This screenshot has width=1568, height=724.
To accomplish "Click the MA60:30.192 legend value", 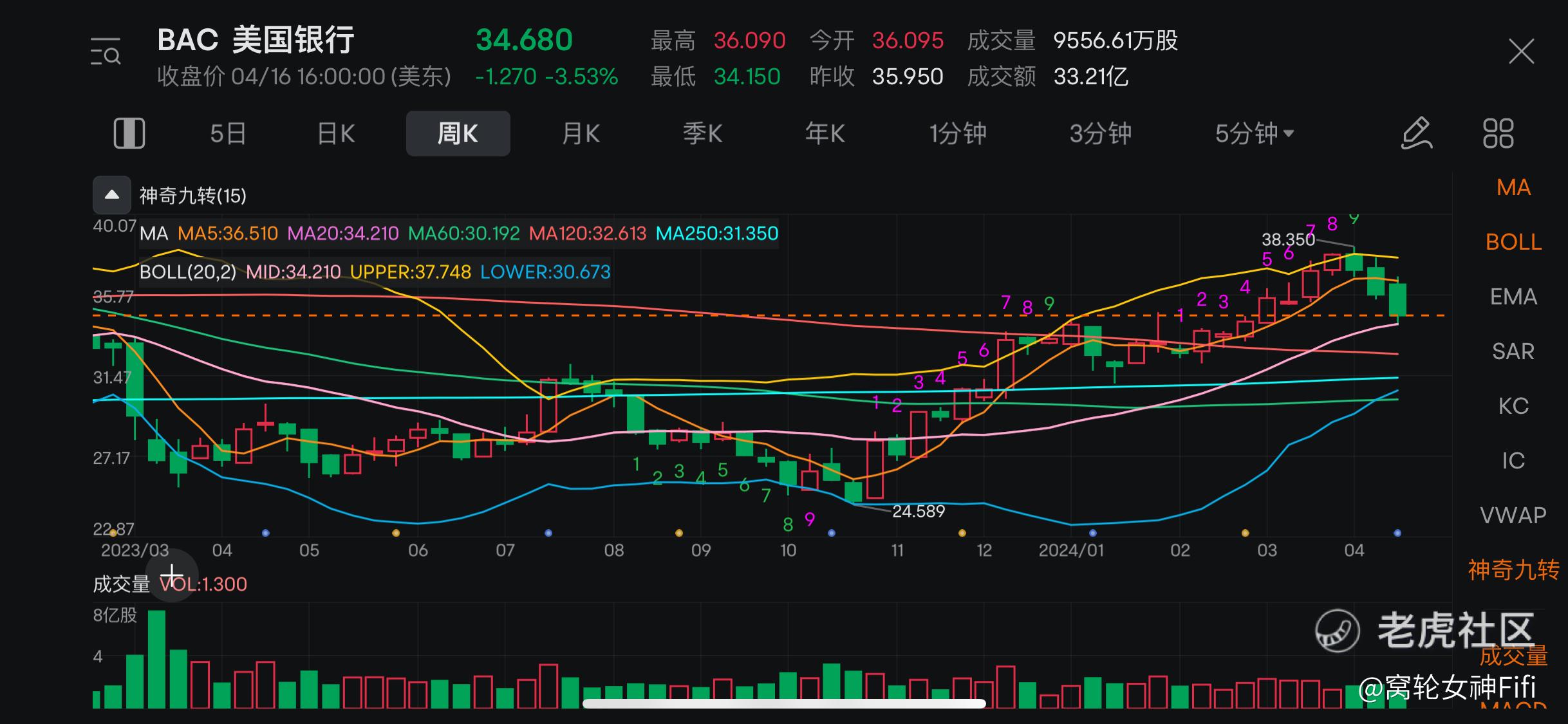I will 464,233.
